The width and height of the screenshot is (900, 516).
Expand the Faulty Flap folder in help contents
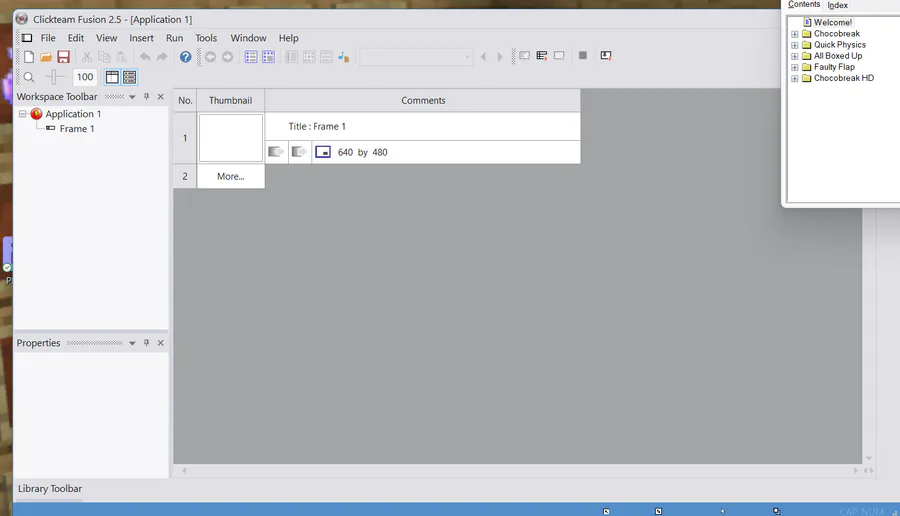tap(795, 67)
